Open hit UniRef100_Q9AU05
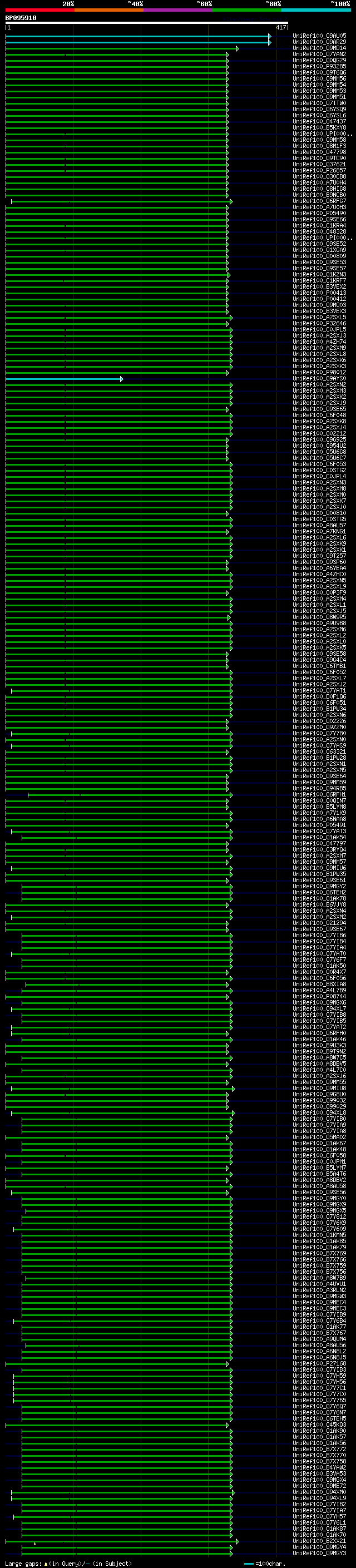356x1568 pixels. click(319, 36)
